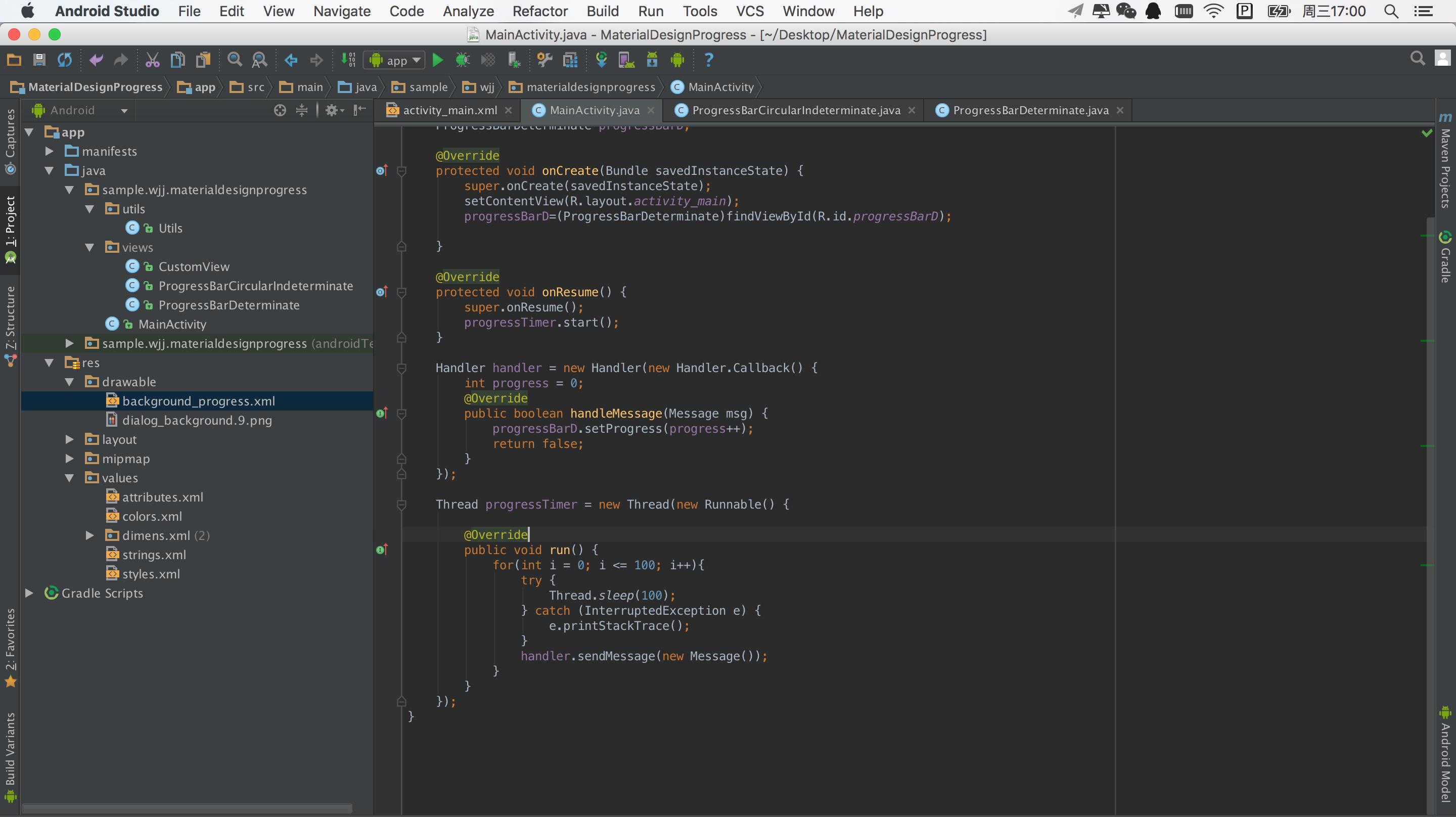Click the Save All toolbar icon
This screenshot has height=817, width=1456.
(39, 60)
